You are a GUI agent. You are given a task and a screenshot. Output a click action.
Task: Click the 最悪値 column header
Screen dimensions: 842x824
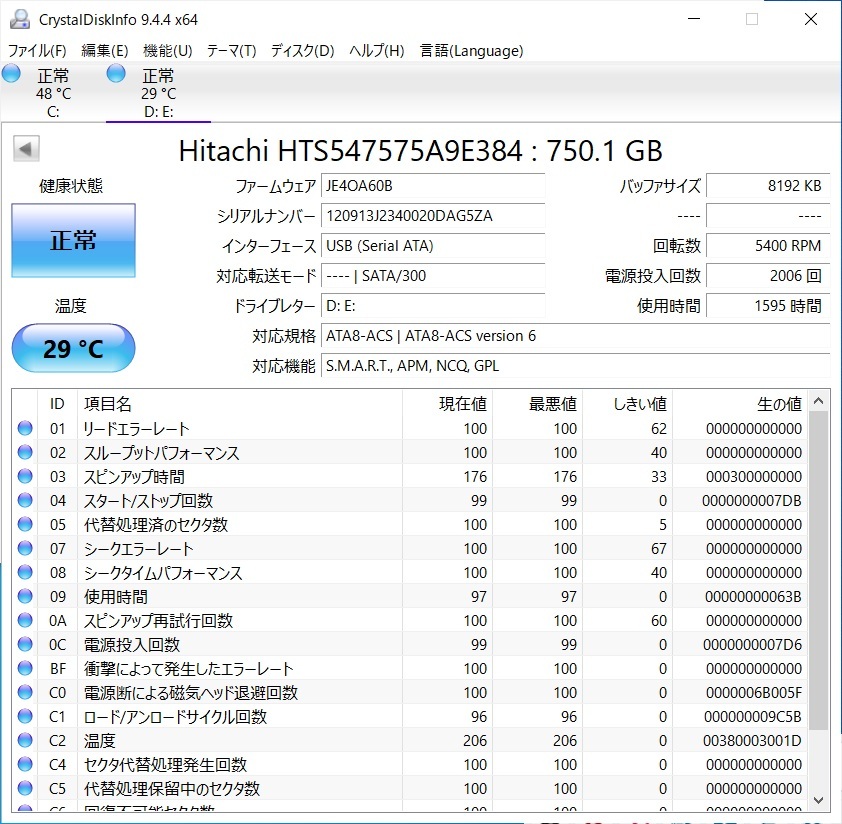coord(538,403)
